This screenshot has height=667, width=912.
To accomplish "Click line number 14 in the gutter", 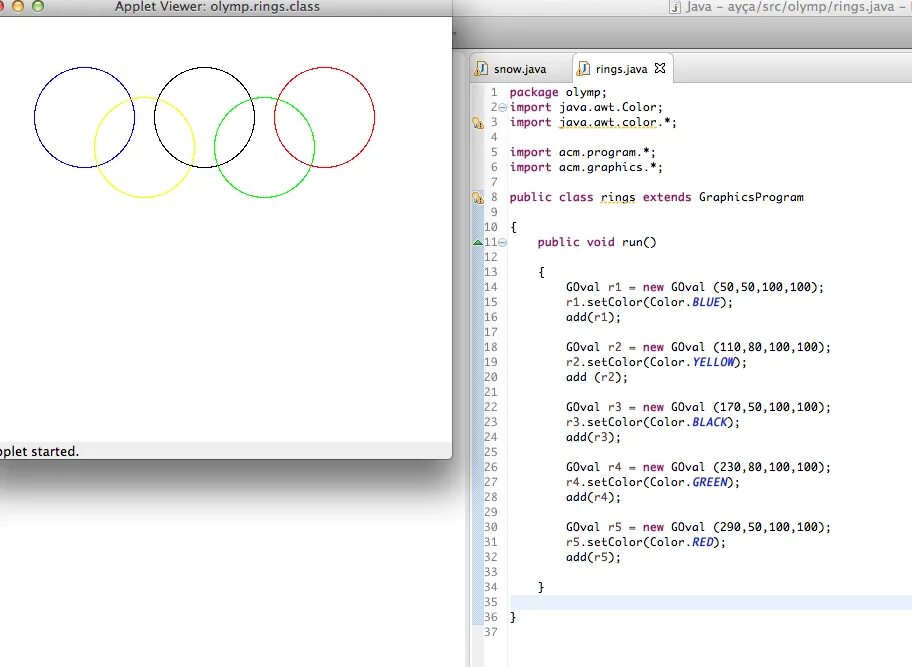I will coord(491,287).
